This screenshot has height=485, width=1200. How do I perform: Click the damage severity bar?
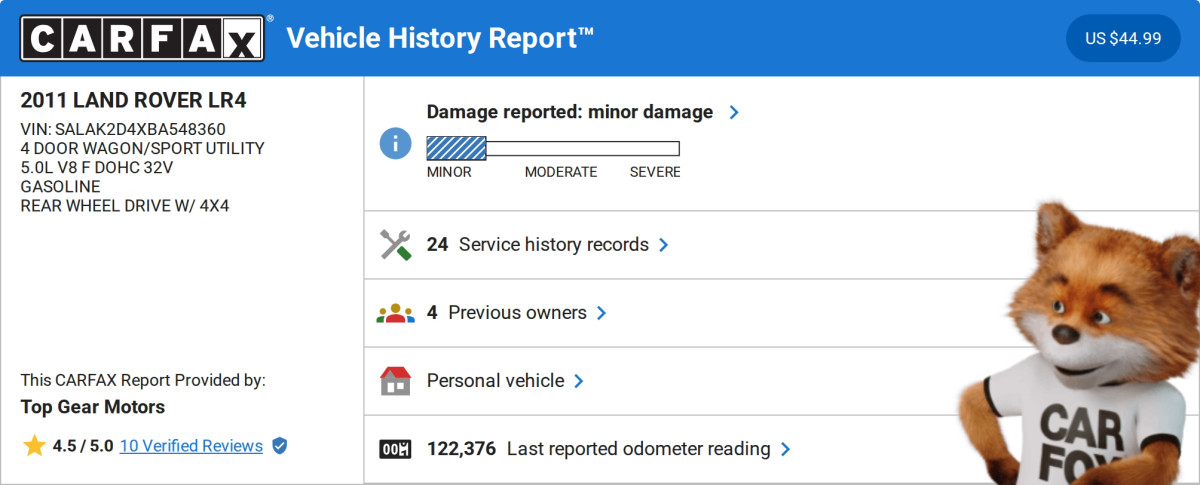click(x=553, y=148)
